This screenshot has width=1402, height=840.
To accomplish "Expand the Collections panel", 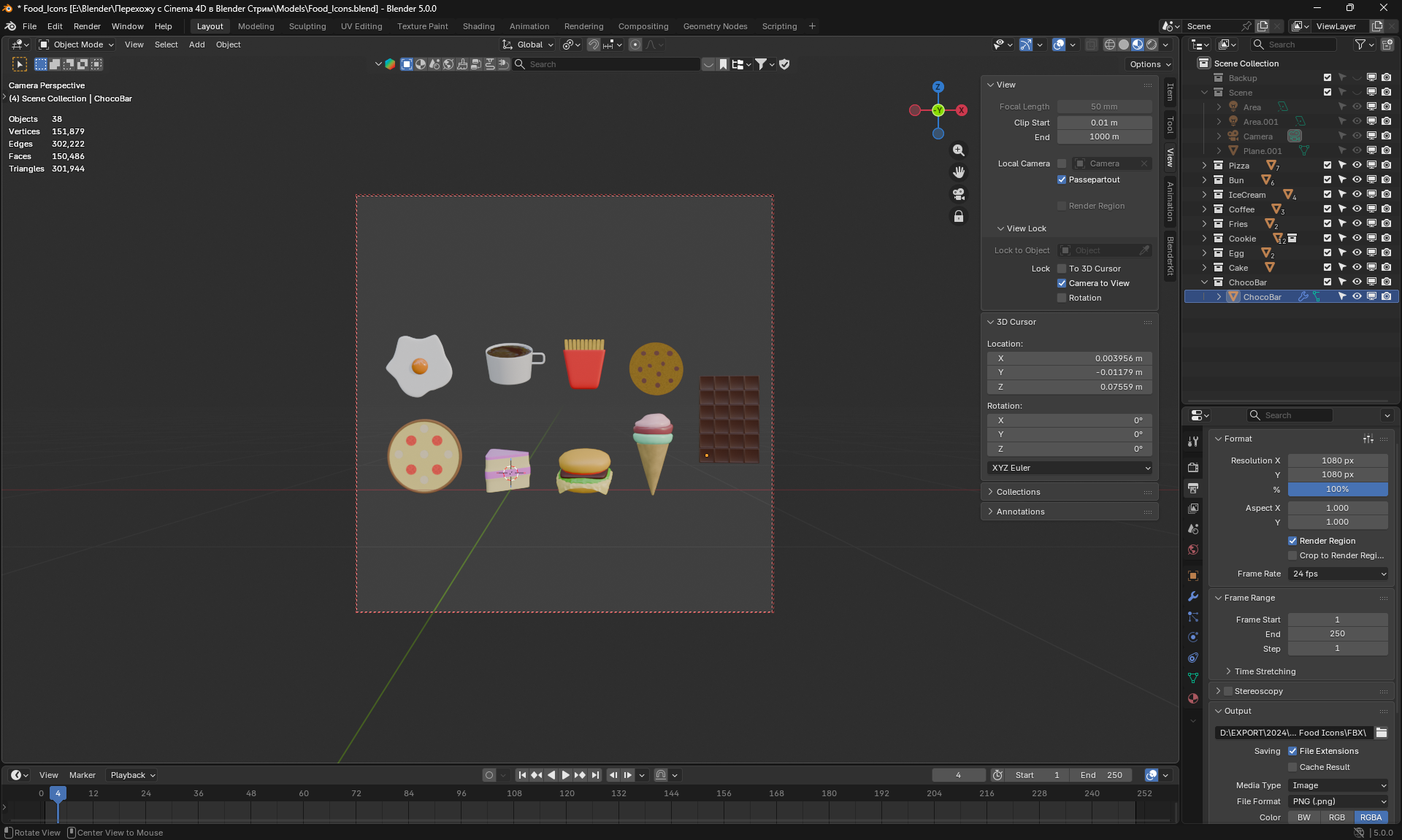I will click(x=1019, y=492).
